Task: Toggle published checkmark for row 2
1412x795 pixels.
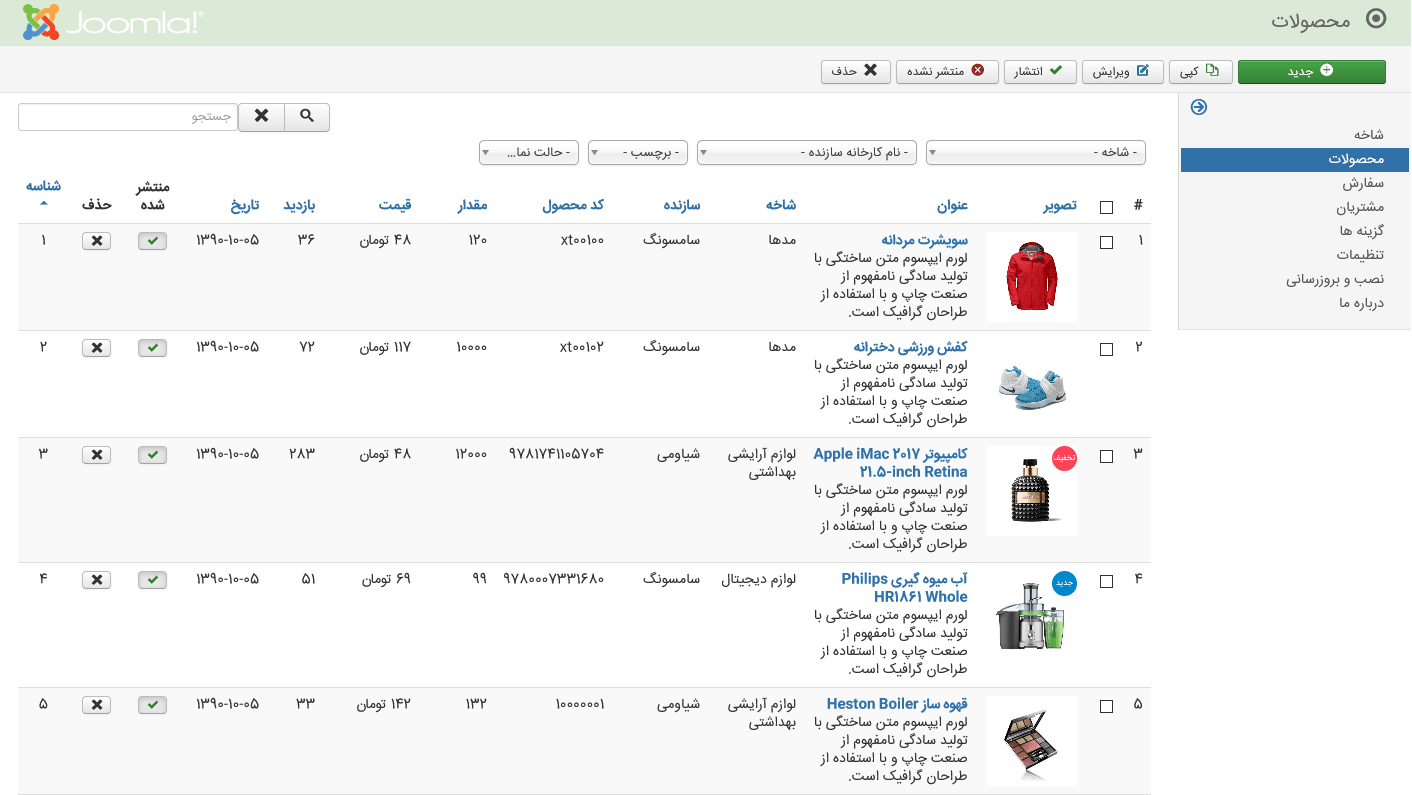Action: (x=152, y=348)
